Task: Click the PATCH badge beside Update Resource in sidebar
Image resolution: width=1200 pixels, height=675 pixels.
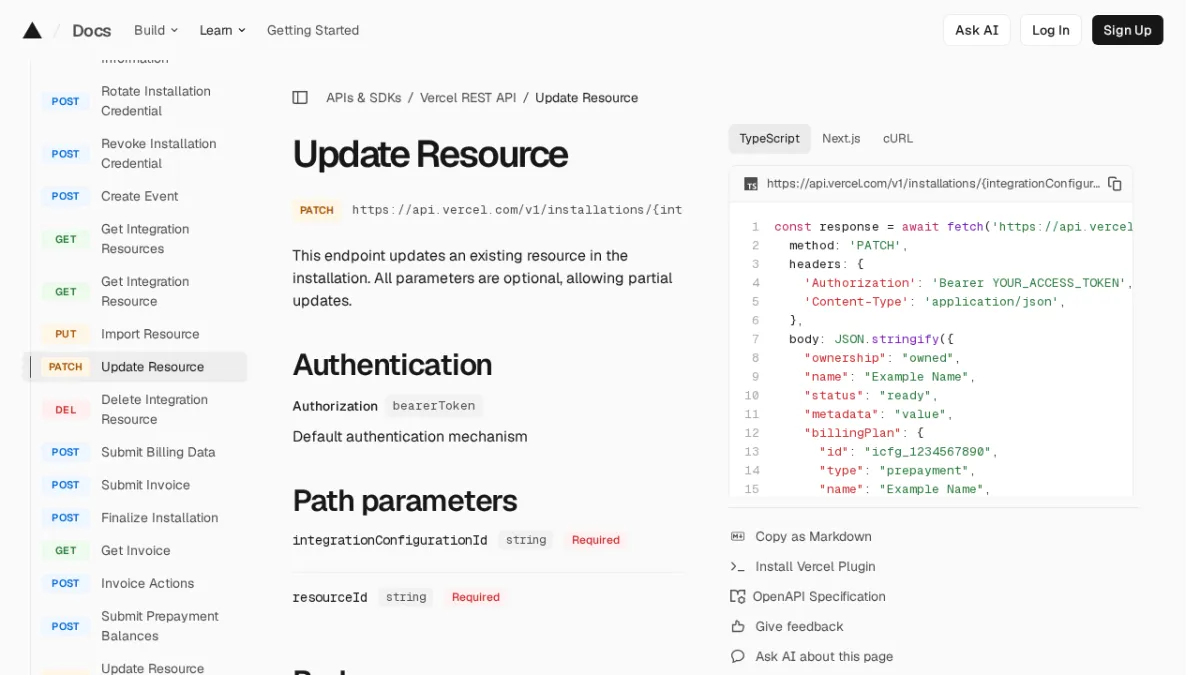Action: (x=66, y=367)
